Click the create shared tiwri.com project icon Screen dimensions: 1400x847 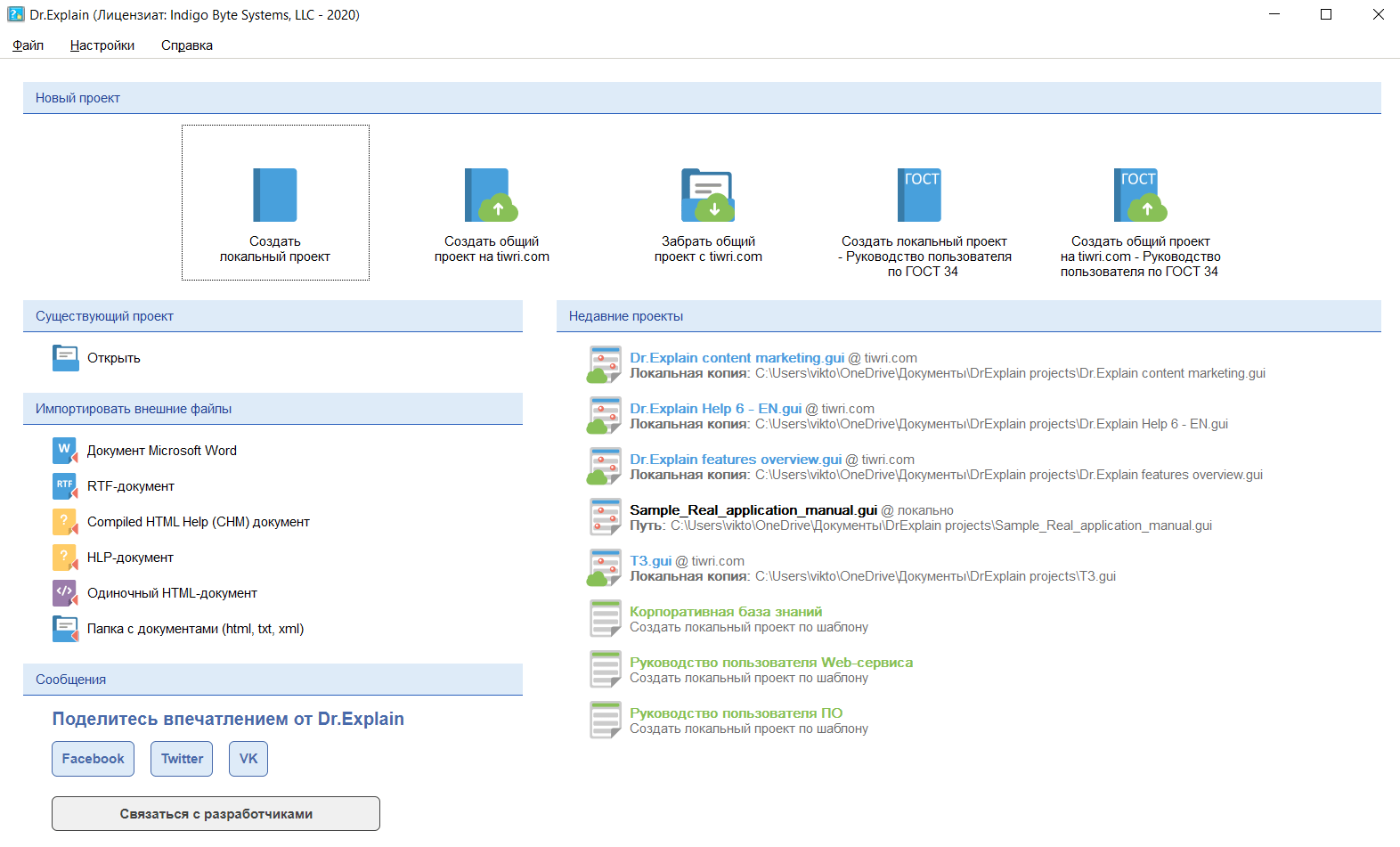(492, 195)
